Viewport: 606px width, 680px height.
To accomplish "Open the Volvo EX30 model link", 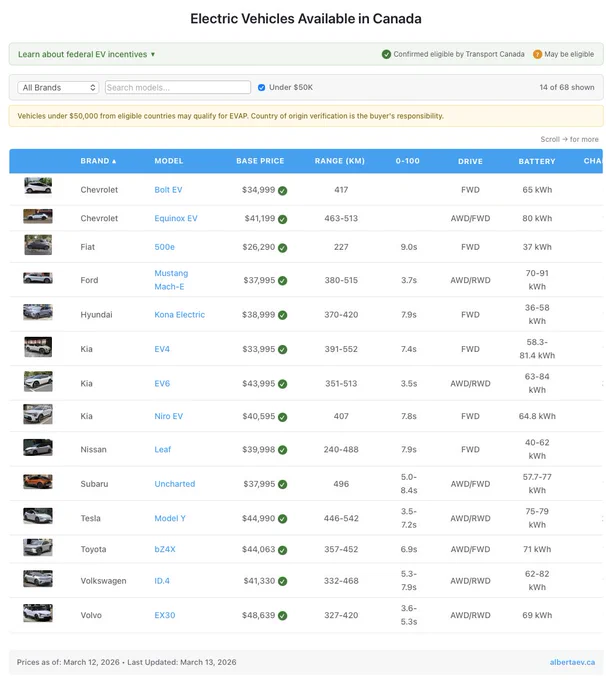I will point(165,615).
